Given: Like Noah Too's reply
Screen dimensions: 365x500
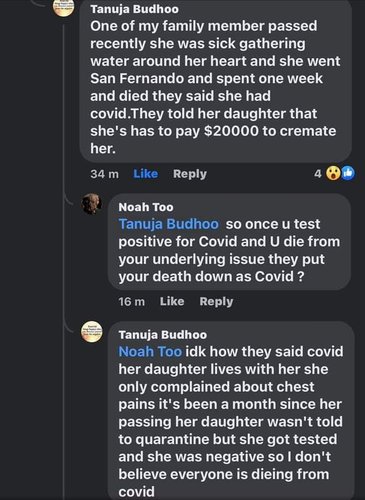Looking at the screenshot, I should (172, 301).
